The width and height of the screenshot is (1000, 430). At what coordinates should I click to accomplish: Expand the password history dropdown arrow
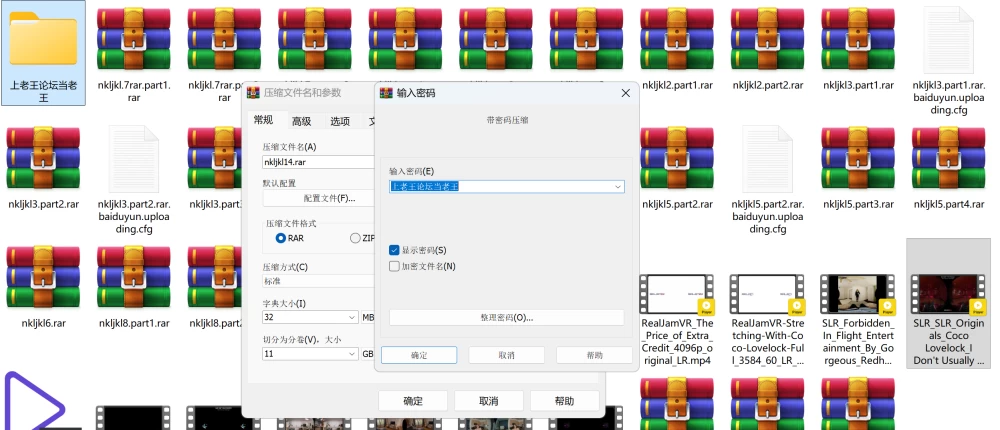pos(617,186)
